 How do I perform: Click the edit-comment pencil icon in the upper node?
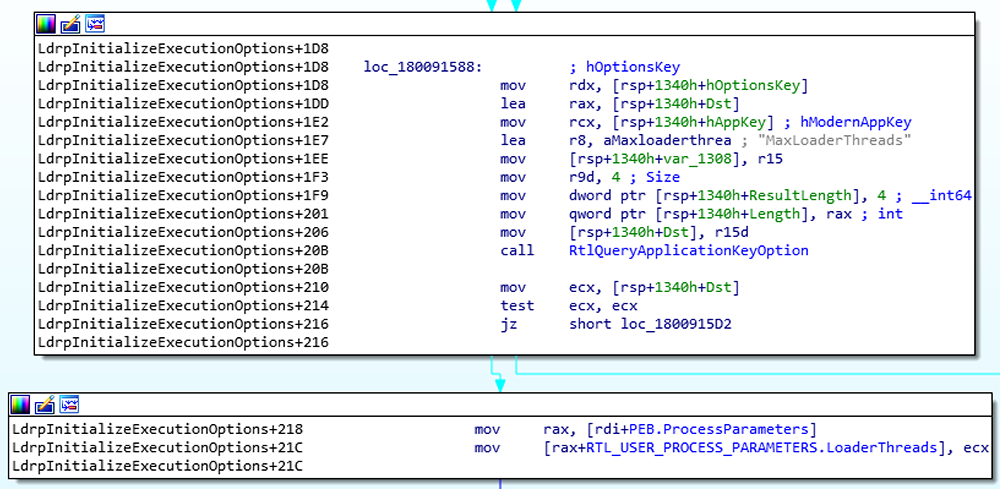(70, 24)
